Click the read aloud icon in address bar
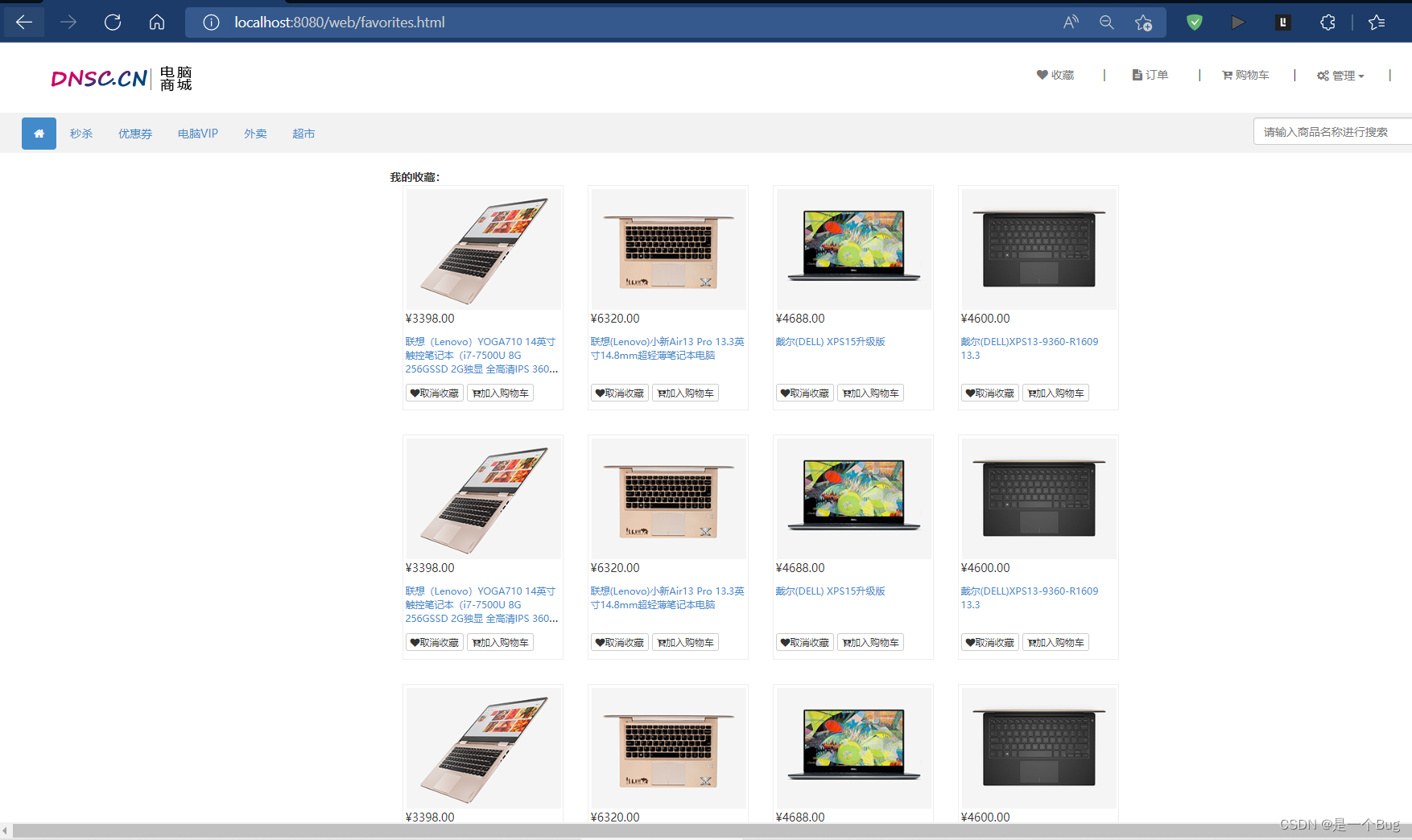The width and height of the screenshot is (1412, 840). click(1071, 23)
